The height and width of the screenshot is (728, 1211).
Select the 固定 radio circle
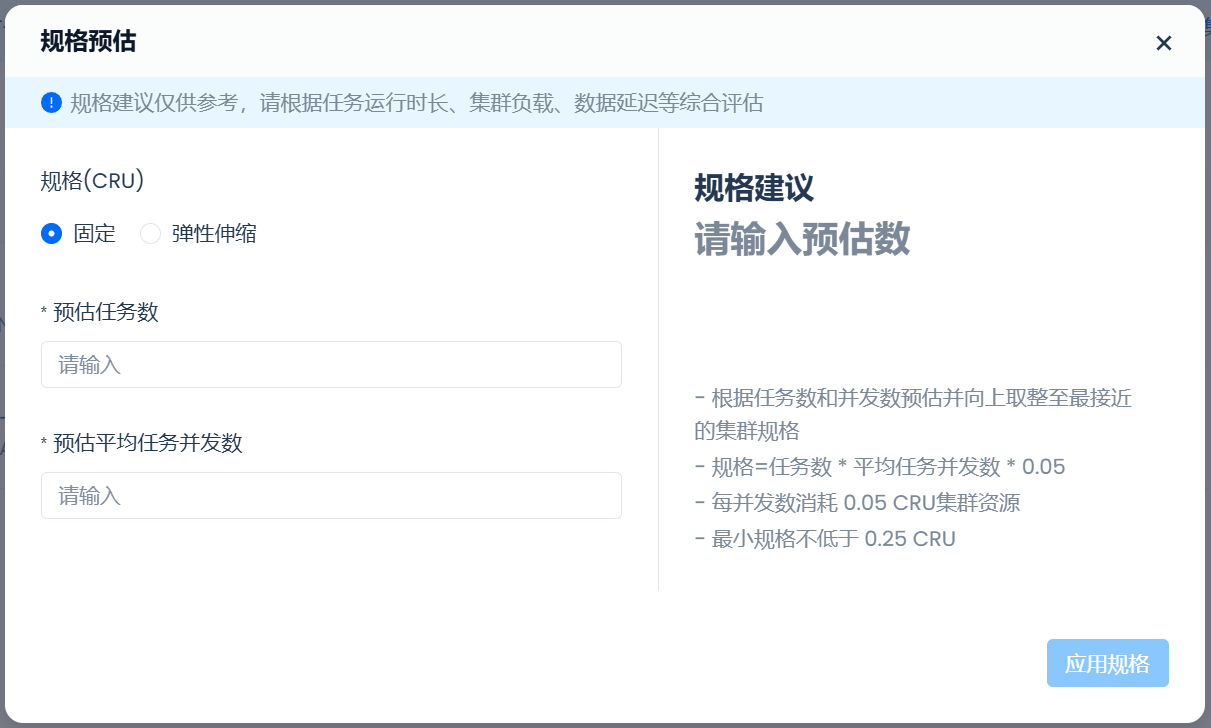(x=51, y=234)
